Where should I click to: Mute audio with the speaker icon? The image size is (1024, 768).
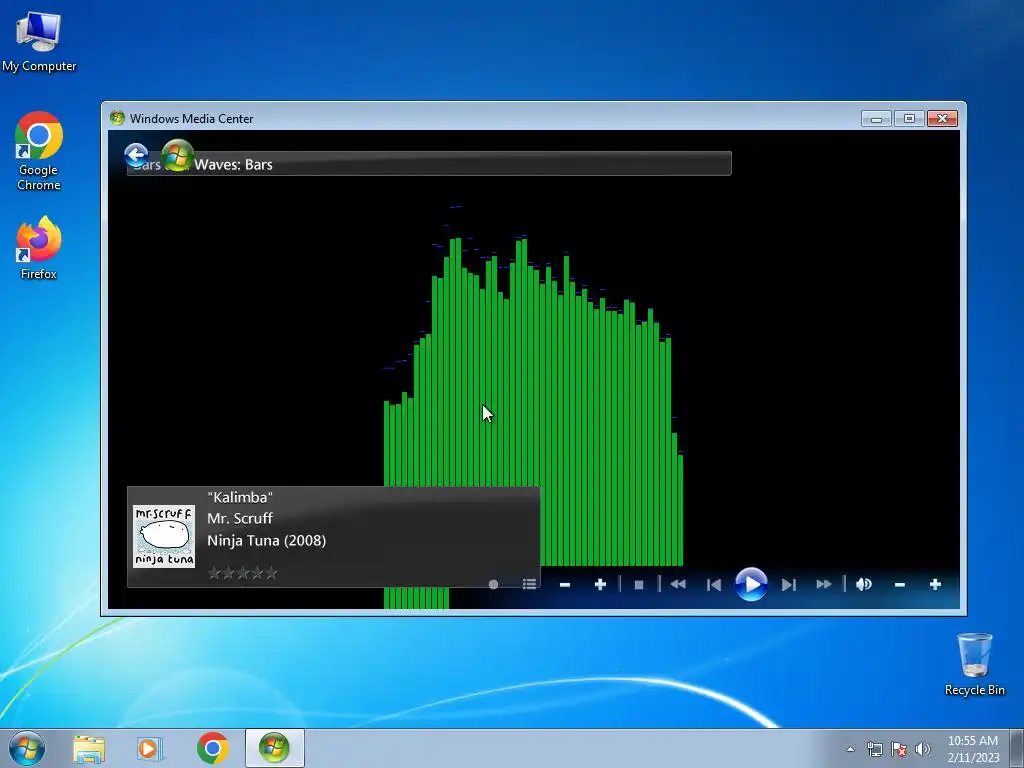[x=863, y=584]
